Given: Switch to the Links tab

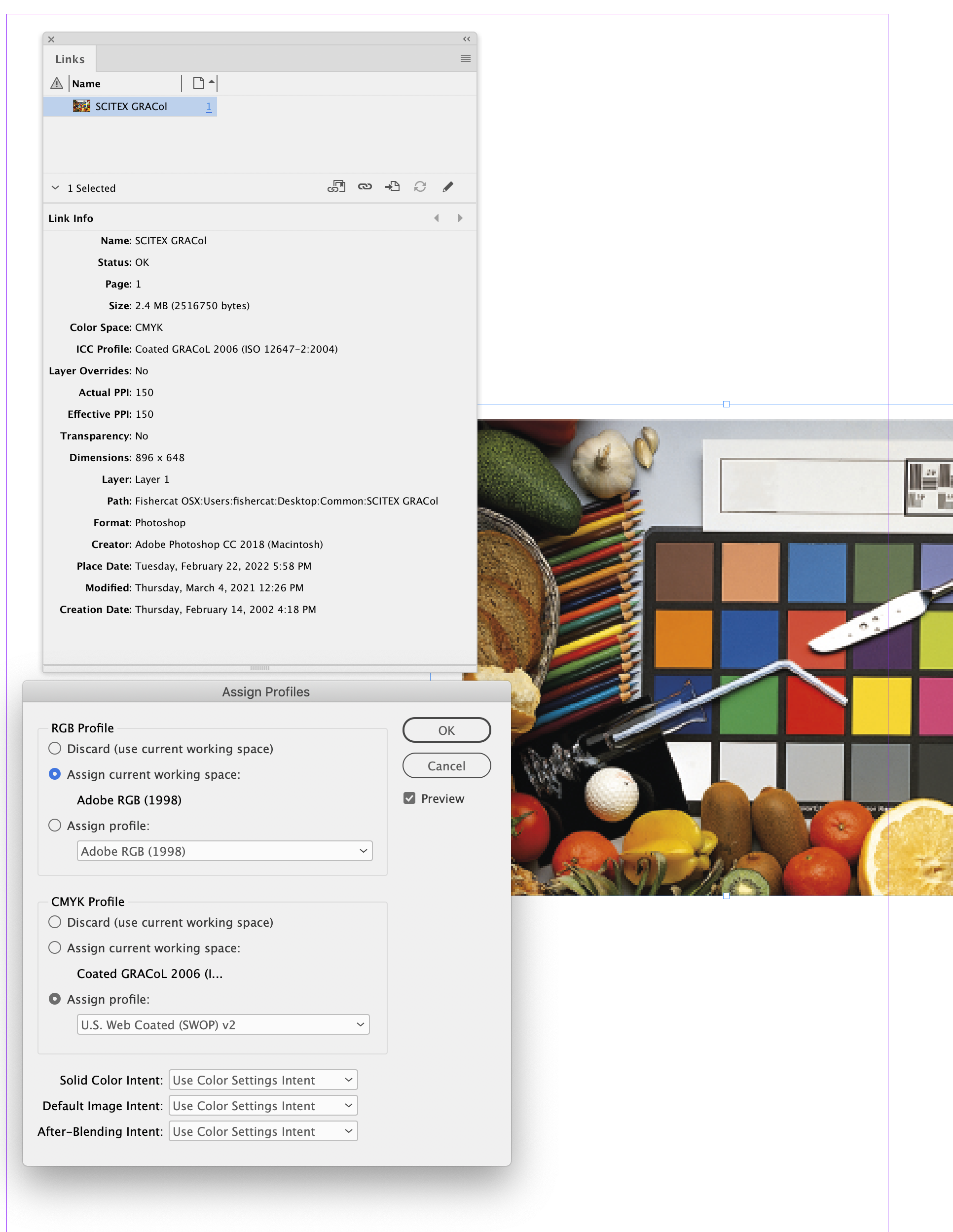Looking at the screenshot, I should click(69, 59).
